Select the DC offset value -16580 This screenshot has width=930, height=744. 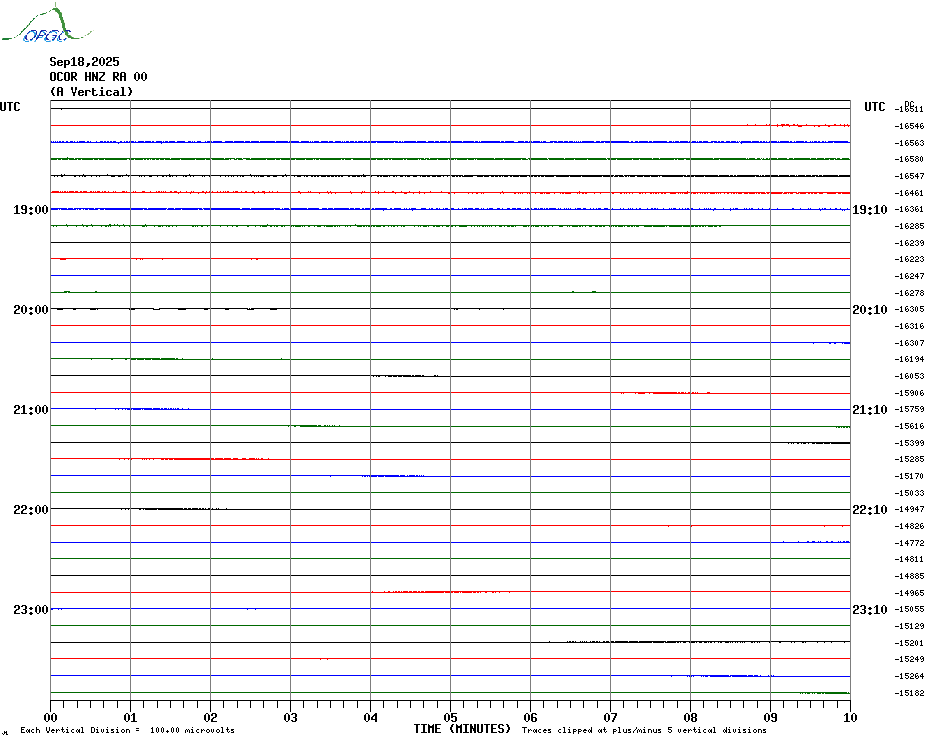(909, 160)
